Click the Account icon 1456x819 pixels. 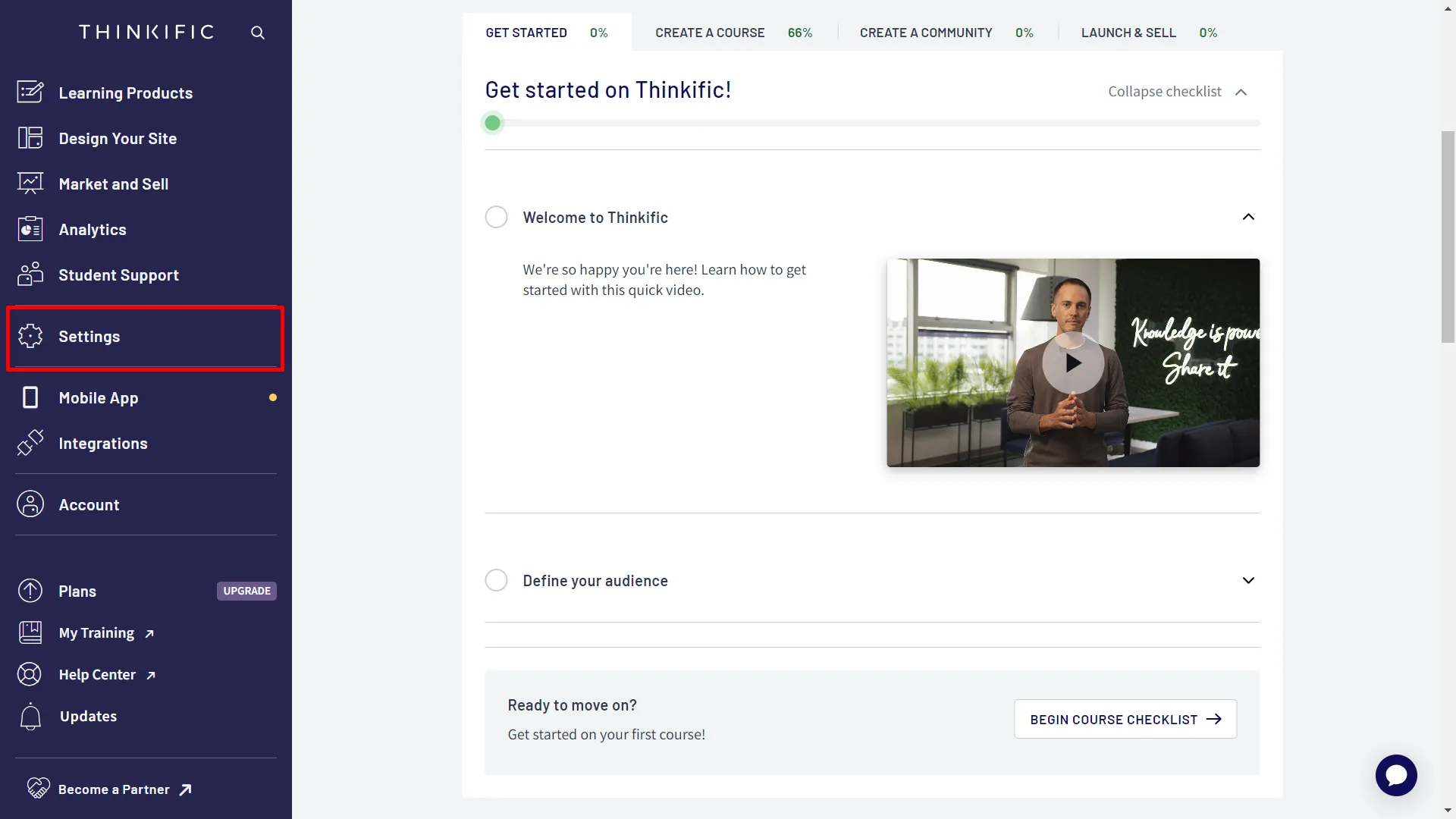click(x=30, y=503)
